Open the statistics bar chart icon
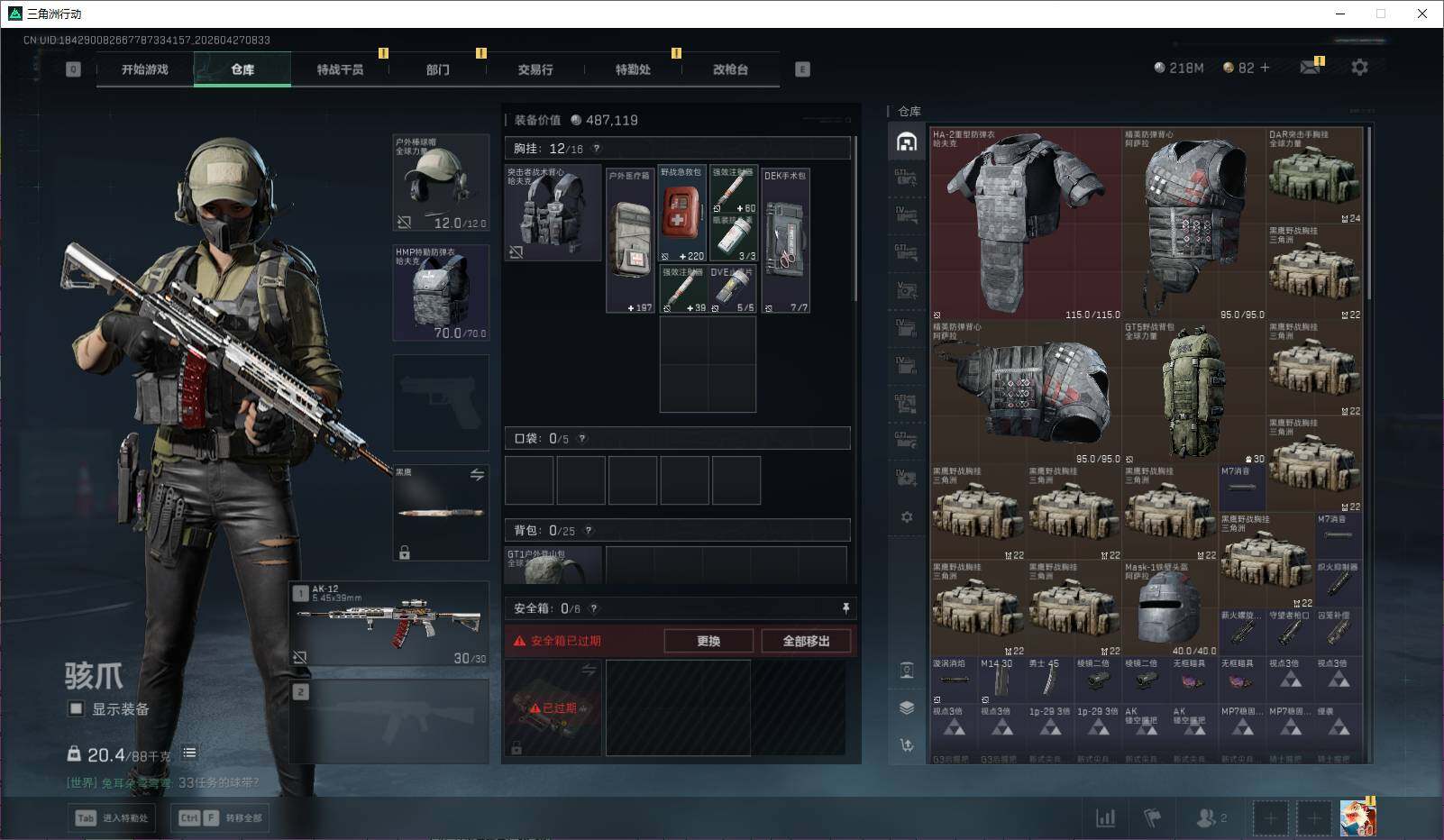The height and width of the screenshot is (840, 1444). coord(1105,817)
